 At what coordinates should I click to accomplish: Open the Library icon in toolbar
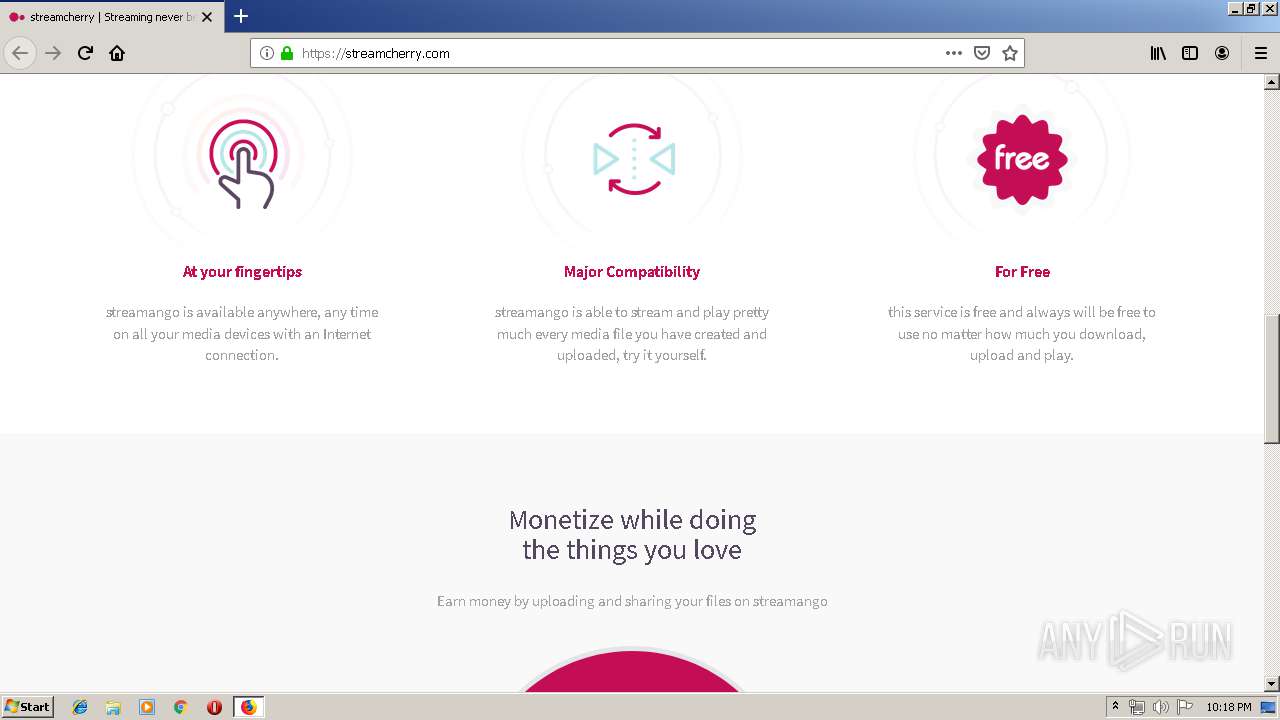click(1158, 53)
